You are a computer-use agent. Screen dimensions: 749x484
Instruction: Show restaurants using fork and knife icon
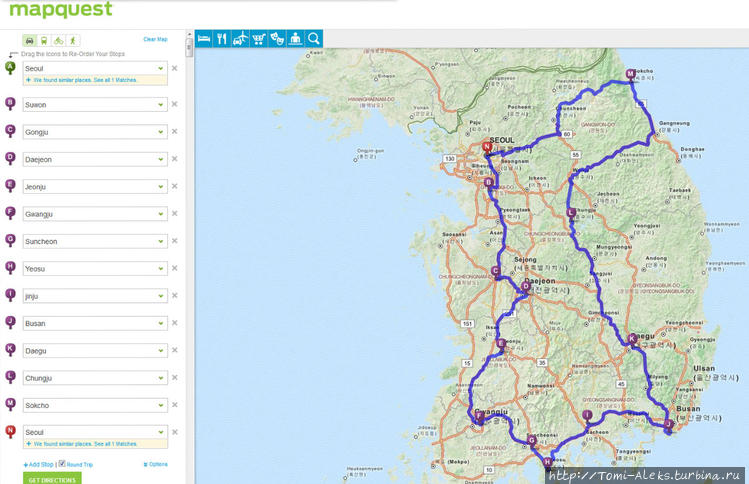222,39
